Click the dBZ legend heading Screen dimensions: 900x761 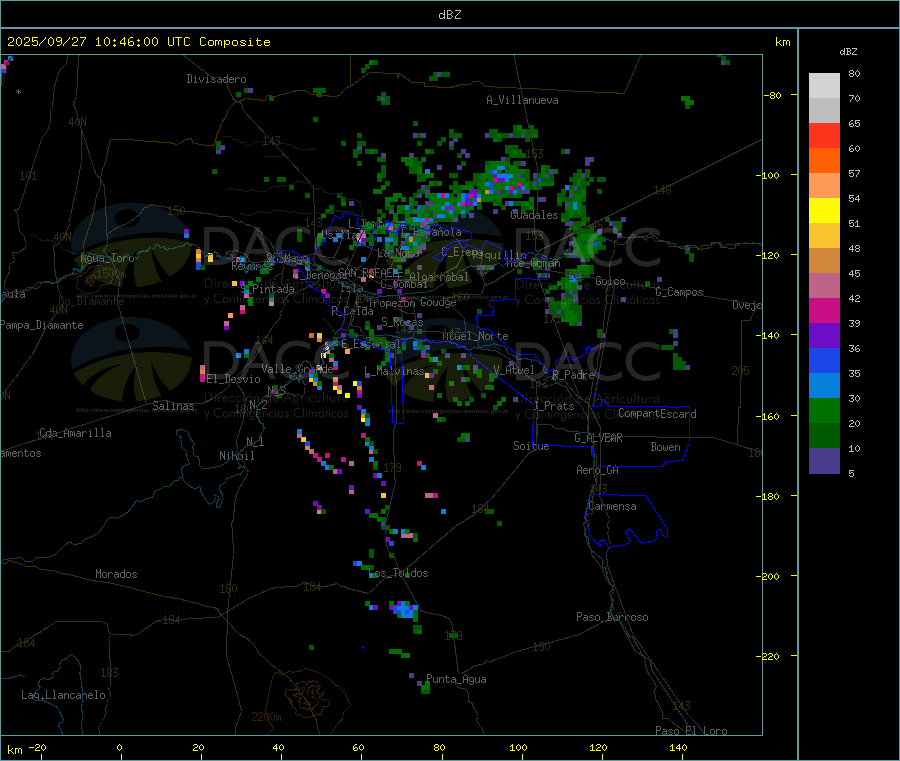click(848, 52)
